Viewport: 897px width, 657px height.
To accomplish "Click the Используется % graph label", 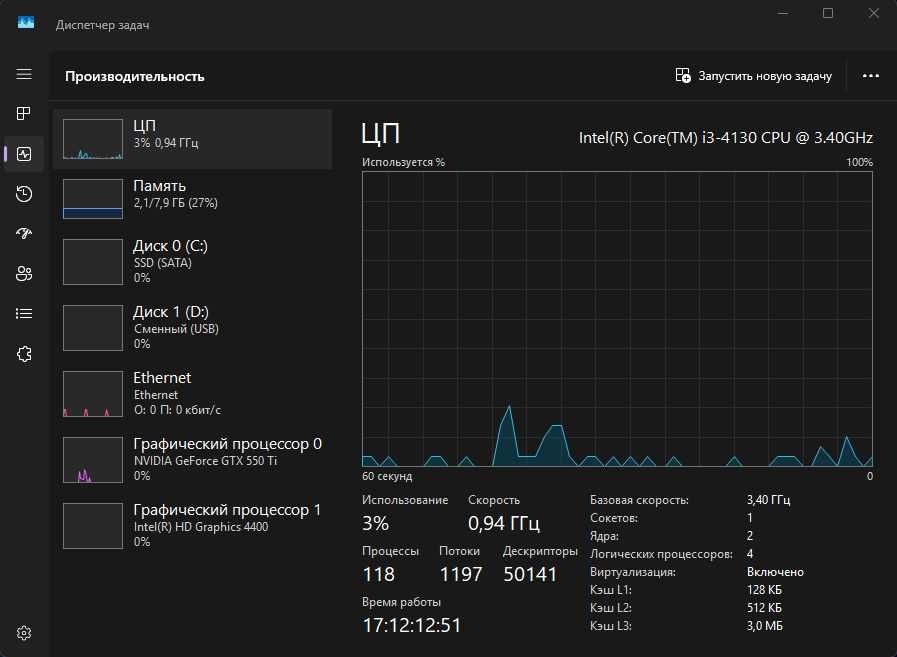I will (x=403, y=163).
